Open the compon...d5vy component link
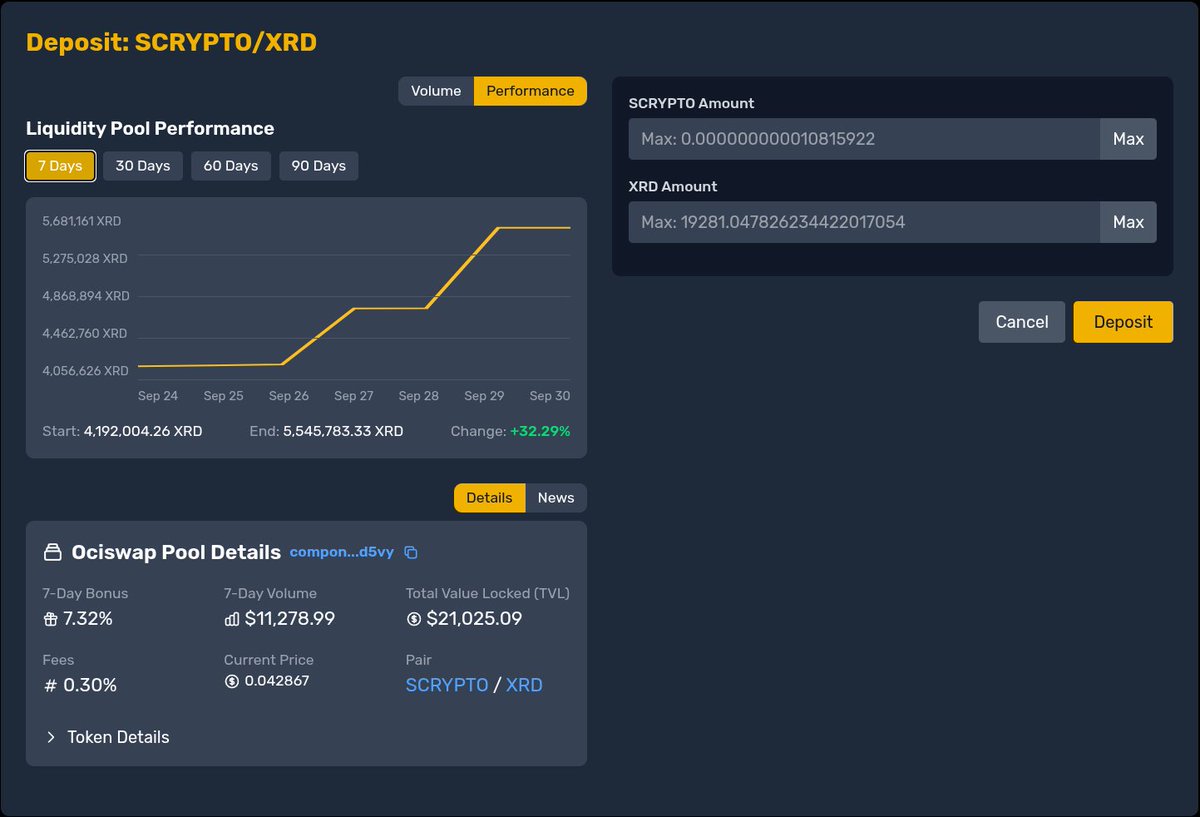 pos(342,552)
